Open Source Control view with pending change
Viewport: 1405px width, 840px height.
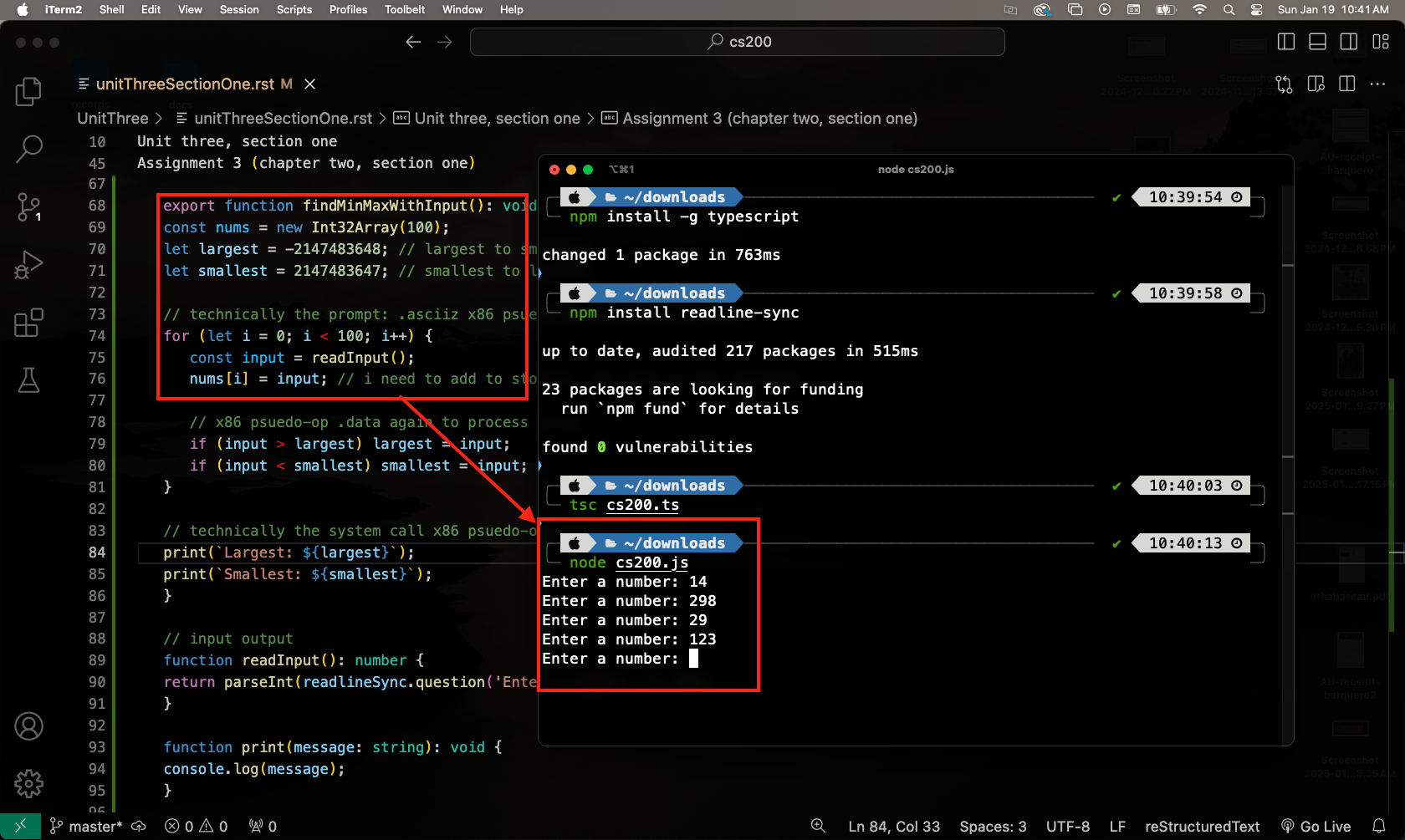28,206
